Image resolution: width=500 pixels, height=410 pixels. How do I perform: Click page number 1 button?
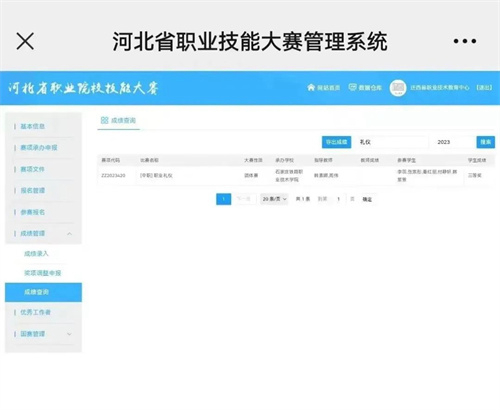(x=224, y=199)
